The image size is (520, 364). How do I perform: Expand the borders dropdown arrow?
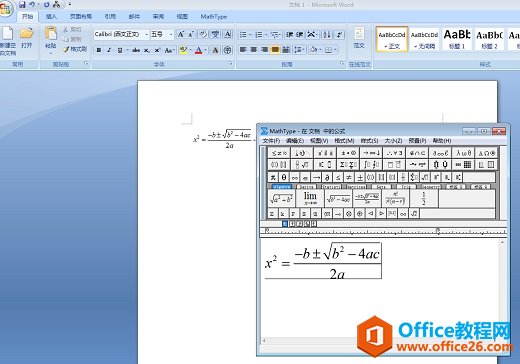(335, 50)
